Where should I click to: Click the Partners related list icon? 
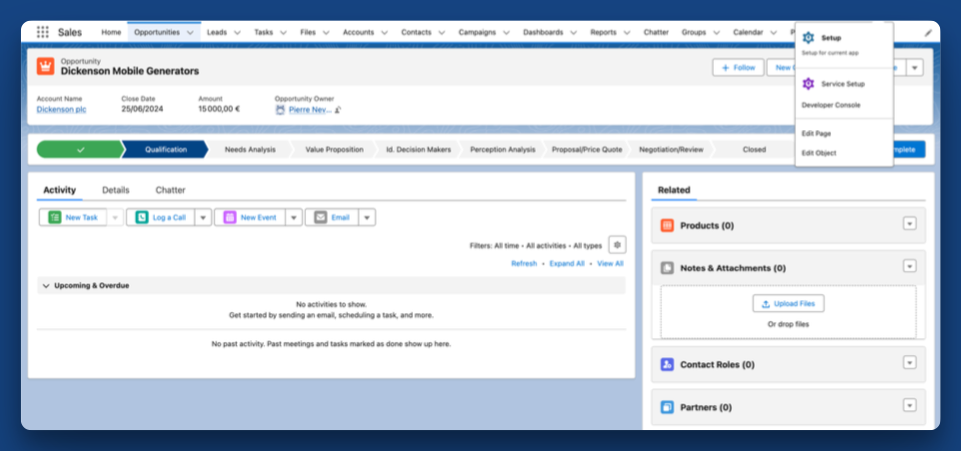(x=667, y=407)
